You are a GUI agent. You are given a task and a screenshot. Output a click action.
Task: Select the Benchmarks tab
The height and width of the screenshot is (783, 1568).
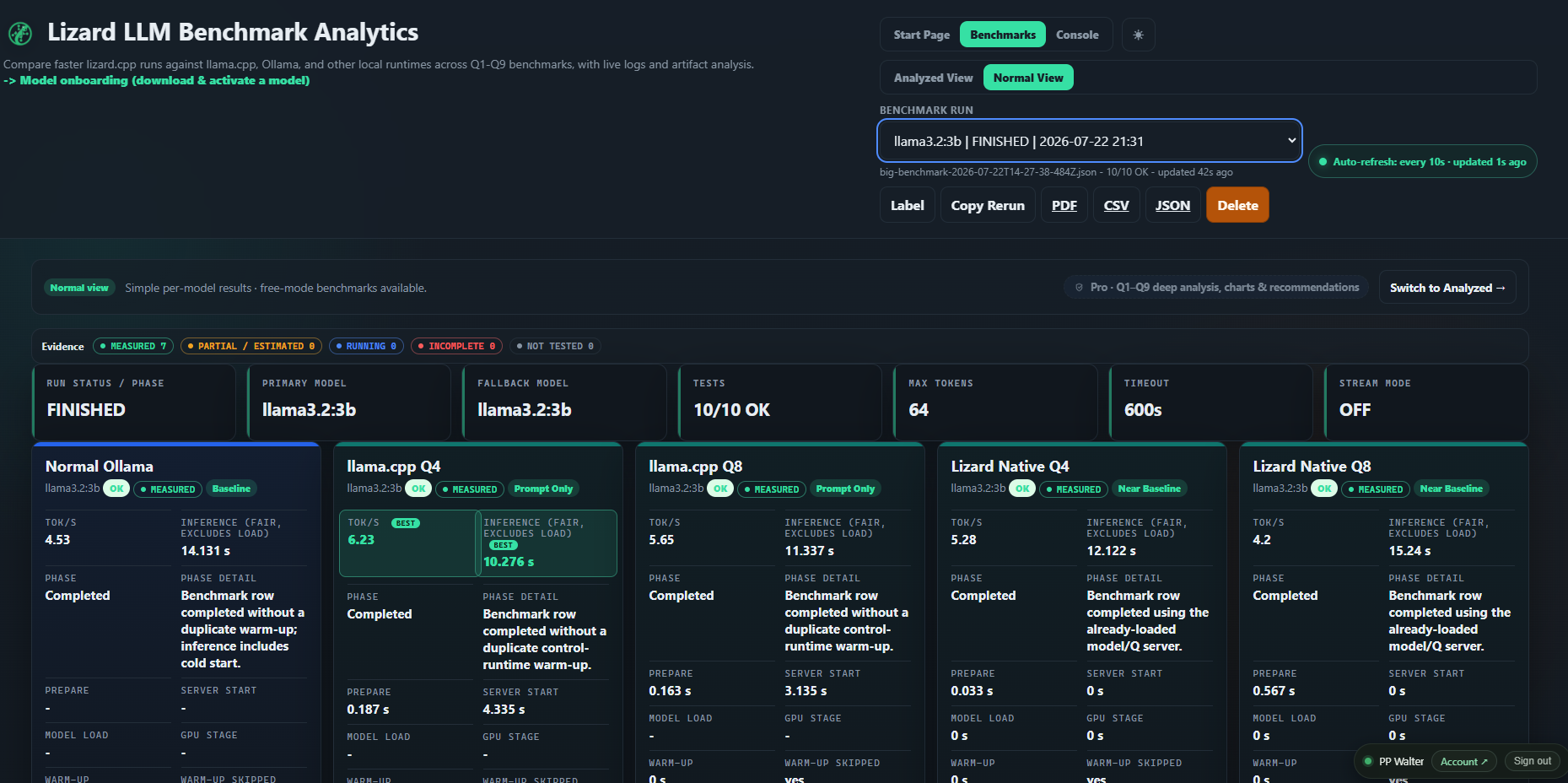[1003, 35]
